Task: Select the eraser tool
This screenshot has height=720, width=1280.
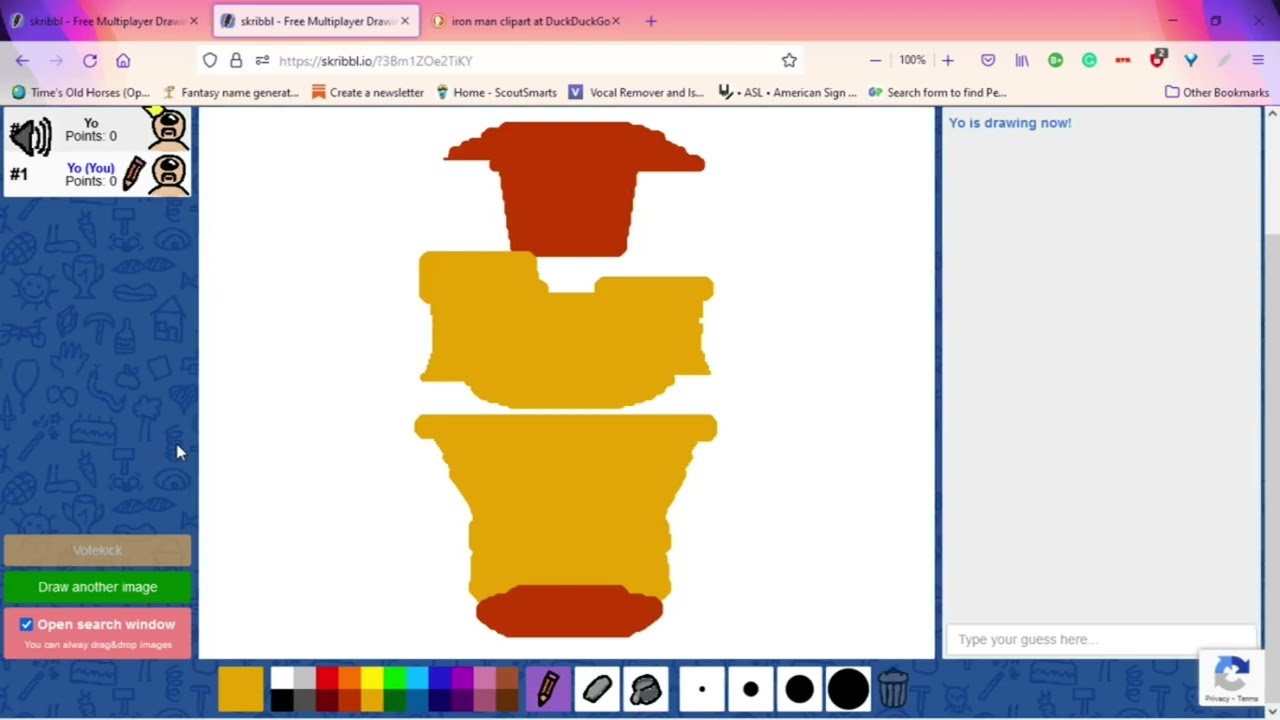Action: click(x=597, y=689)
